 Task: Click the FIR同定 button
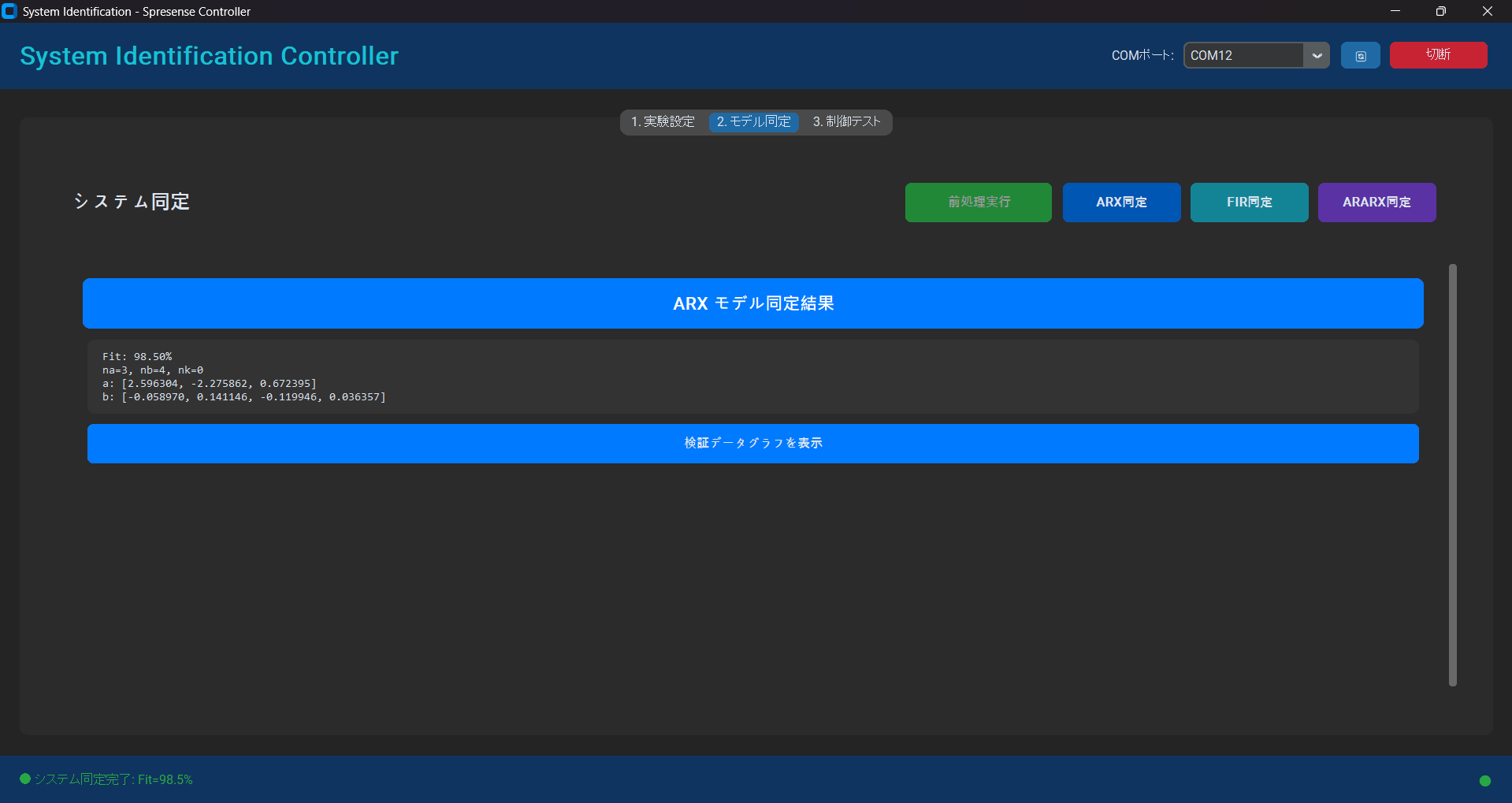click(x=1249, y=203)
